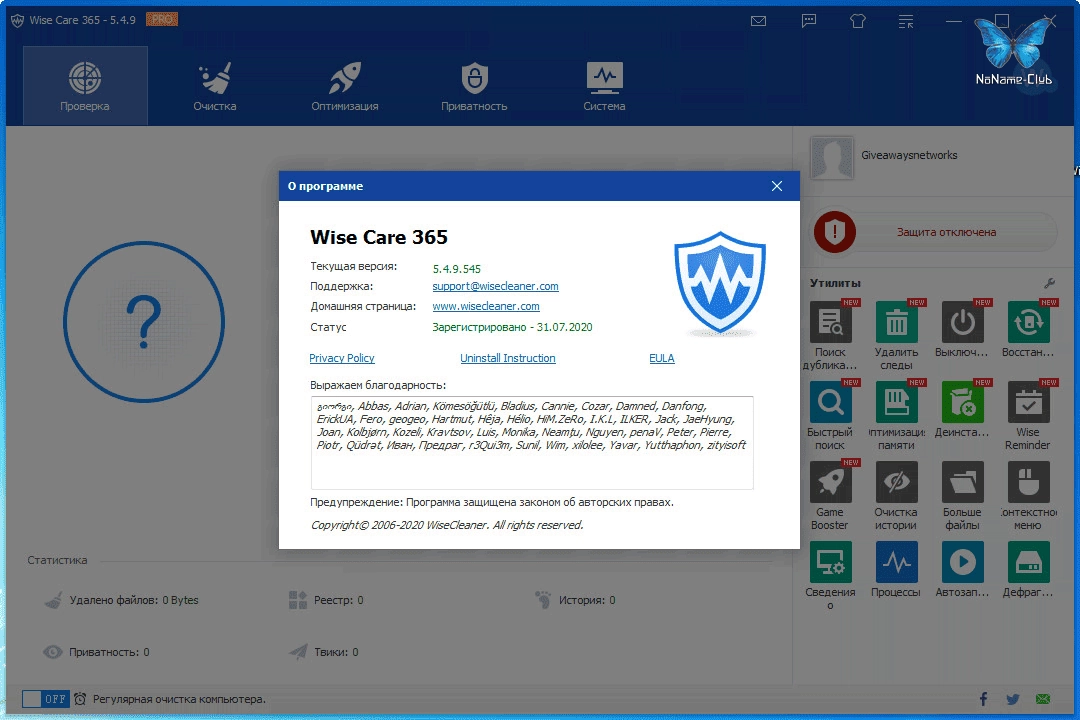Click the Giveawaysnetworks user avatar
Image resolution: width=1080 pixels, height=720 pixels.
(831, 157)
